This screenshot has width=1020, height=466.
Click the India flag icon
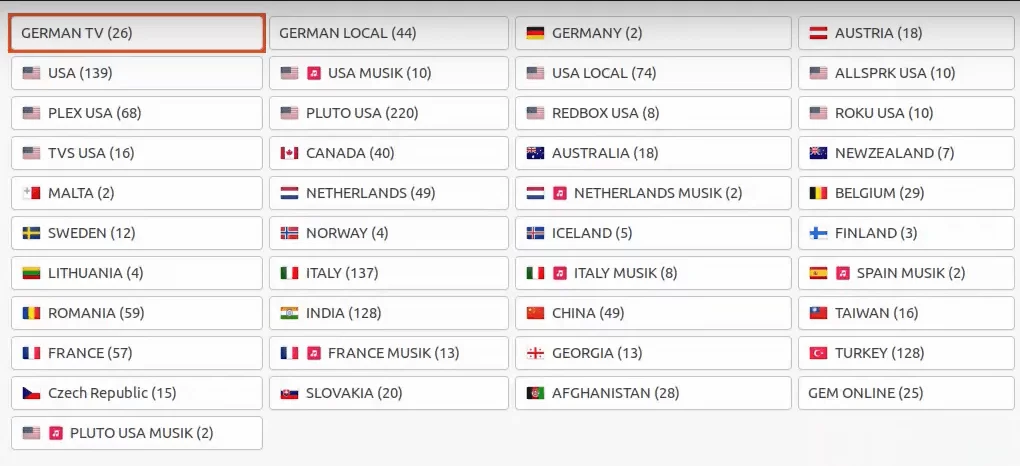point(290,313)
